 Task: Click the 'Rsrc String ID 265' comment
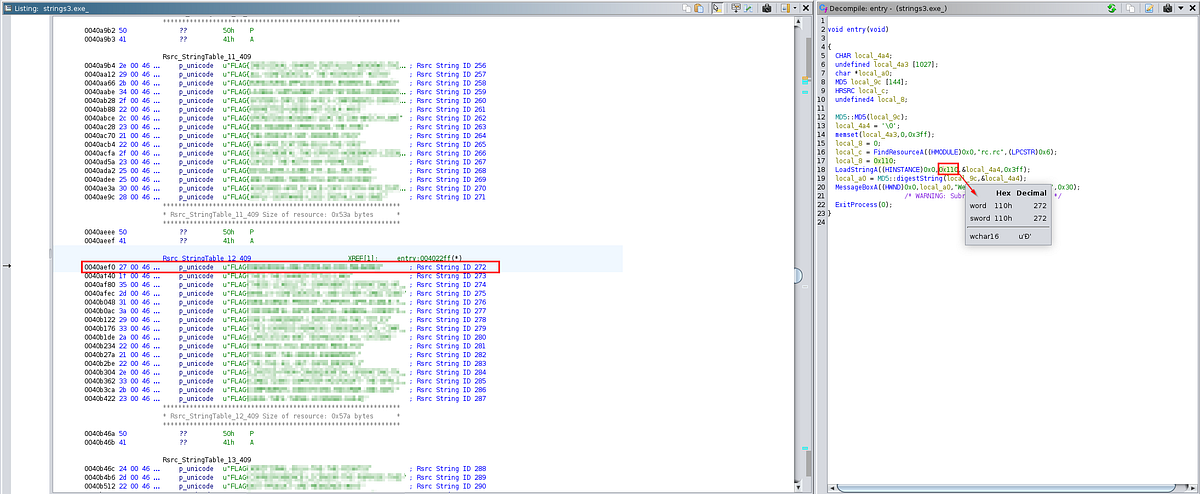pyautogui.click(x=449, y=145)
